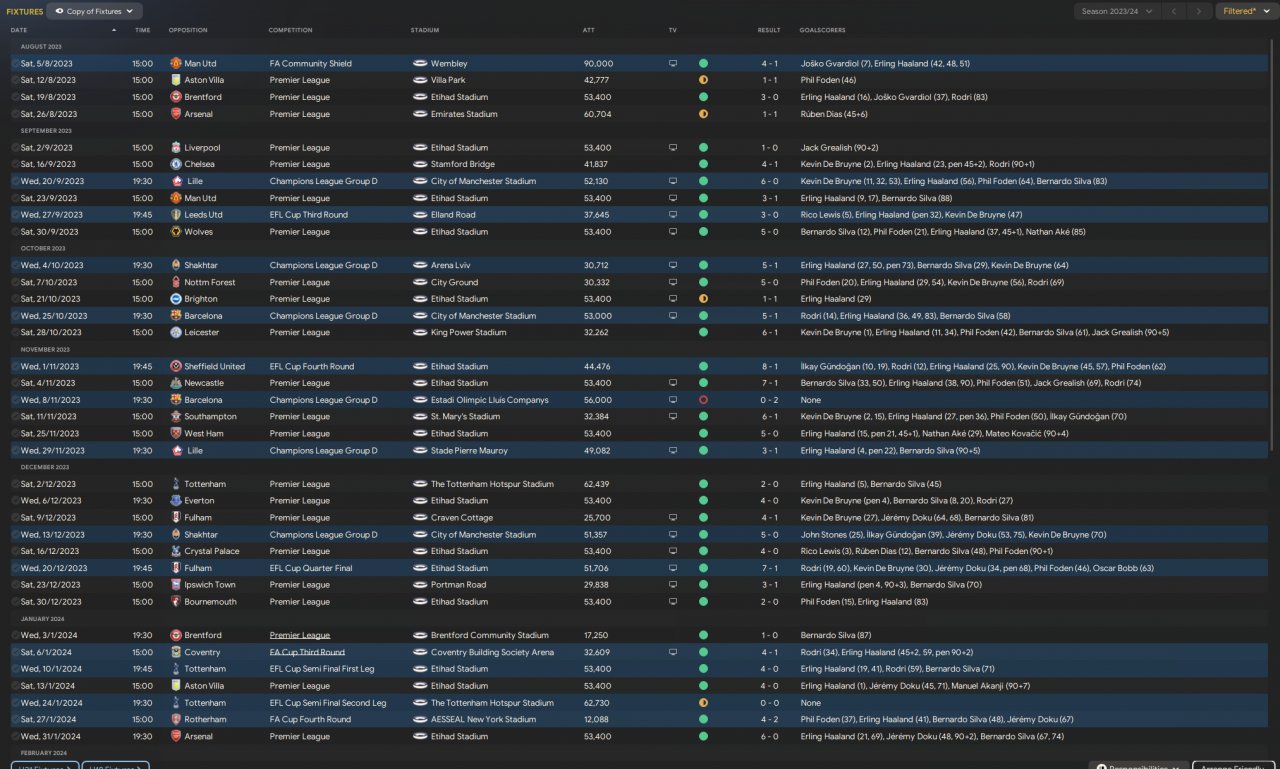
Task: Click the Man Utd badge in Community Shield row
Action: click(176, 63)
